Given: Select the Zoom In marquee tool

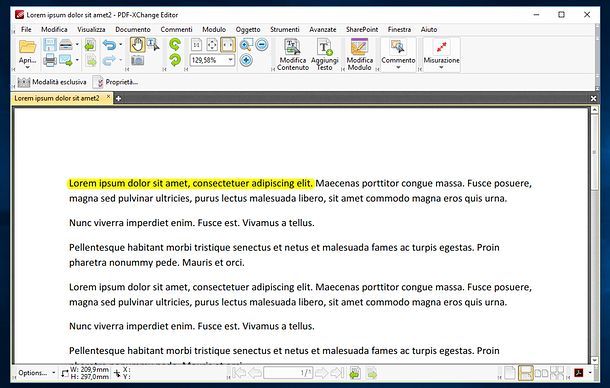Looking at the screenshot, I should 246,45.
